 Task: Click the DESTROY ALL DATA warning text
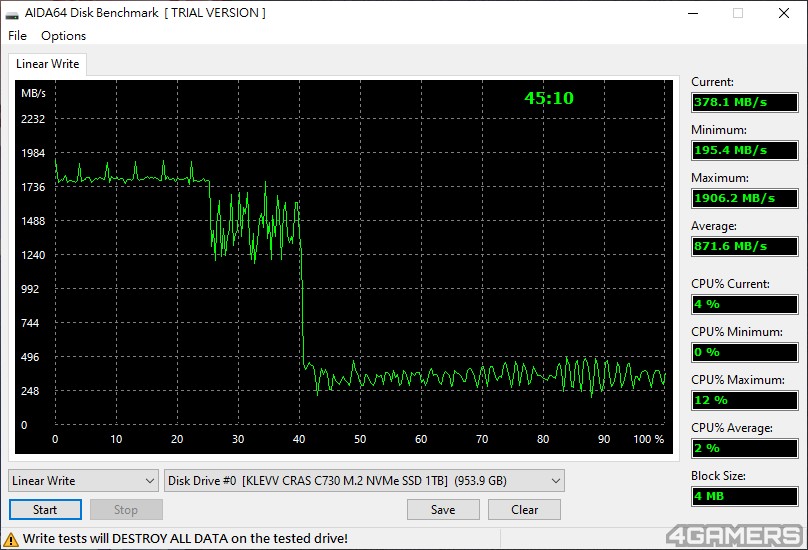pyautogui.click(x=185, y=539)
